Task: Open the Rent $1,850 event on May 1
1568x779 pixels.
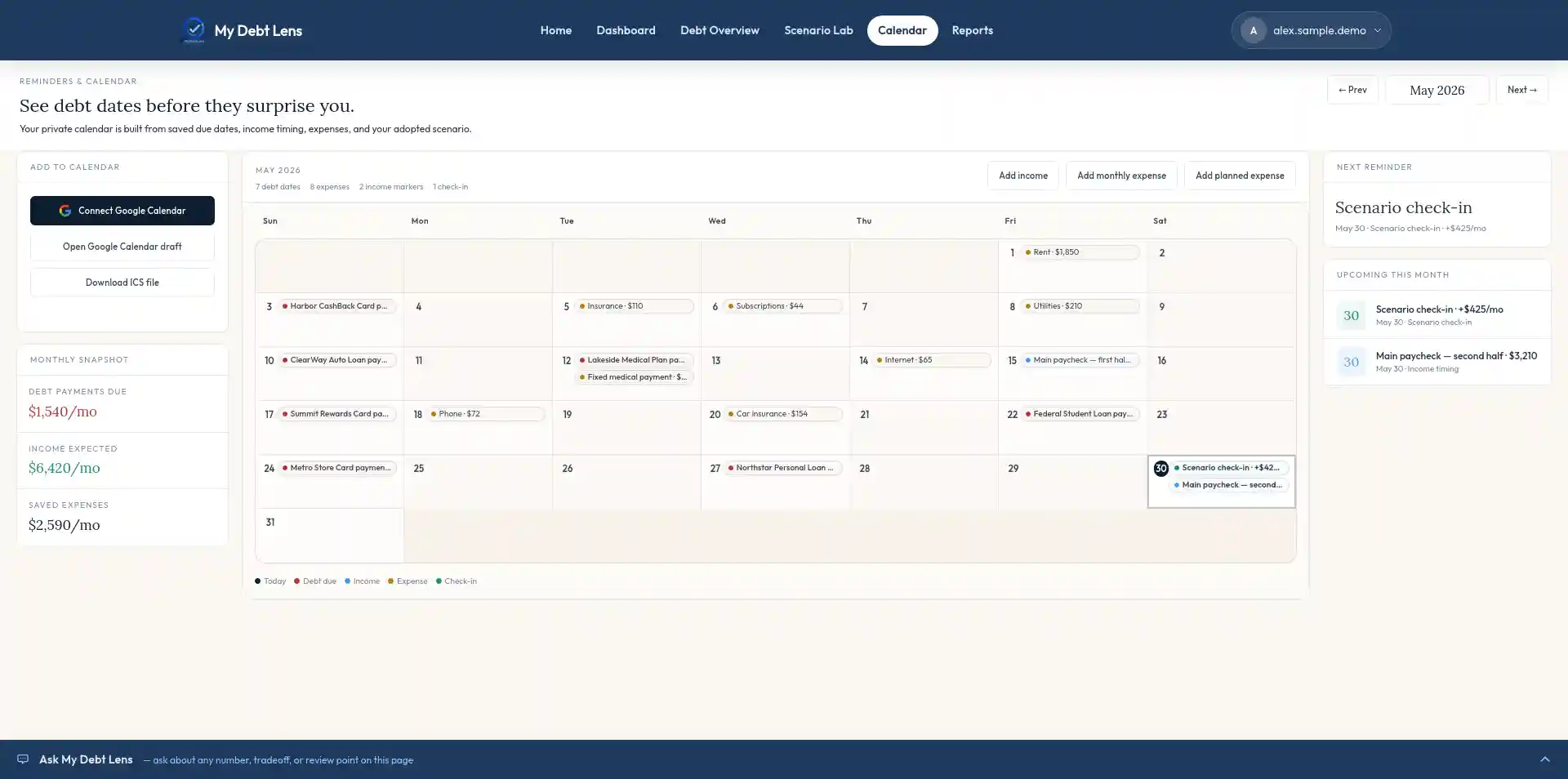Action: [1080, 252]
